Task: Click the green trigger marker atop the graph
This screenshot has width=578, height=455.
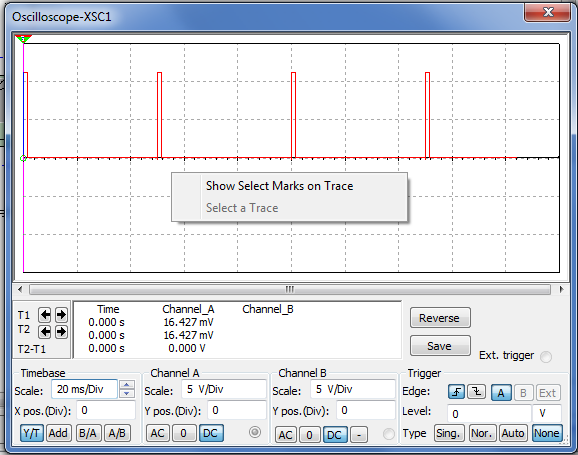Action: pyautogui.click(x=23, y=39)
